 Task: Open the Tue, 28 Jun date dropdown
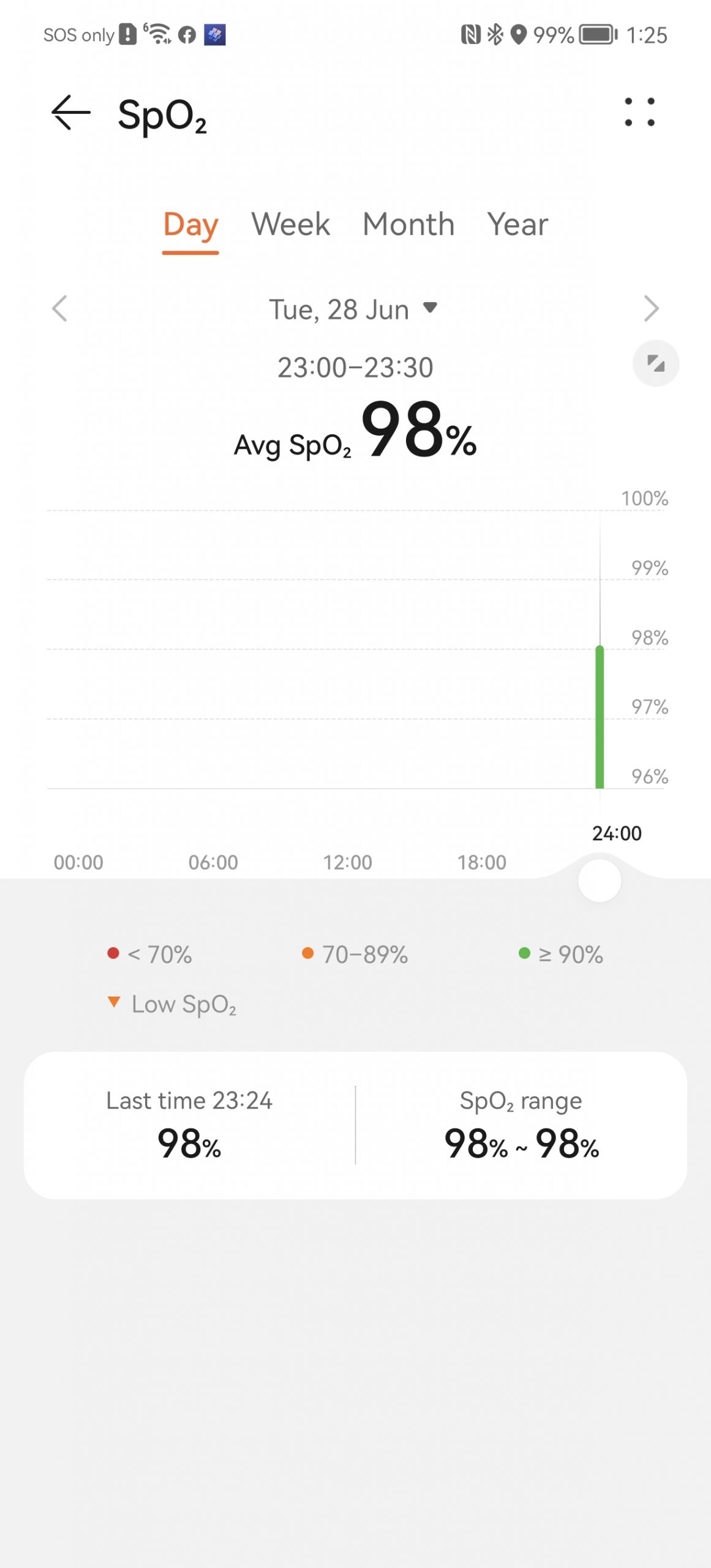click(354, 309)
